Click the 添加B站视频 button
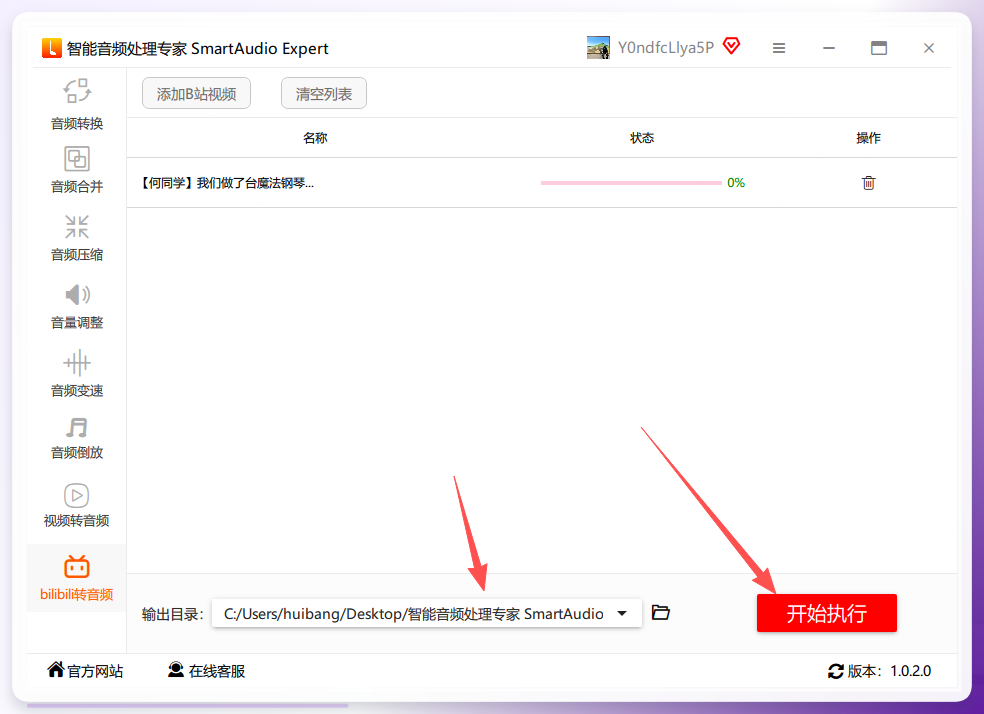 pyautogui.click(x=196, y=93)
